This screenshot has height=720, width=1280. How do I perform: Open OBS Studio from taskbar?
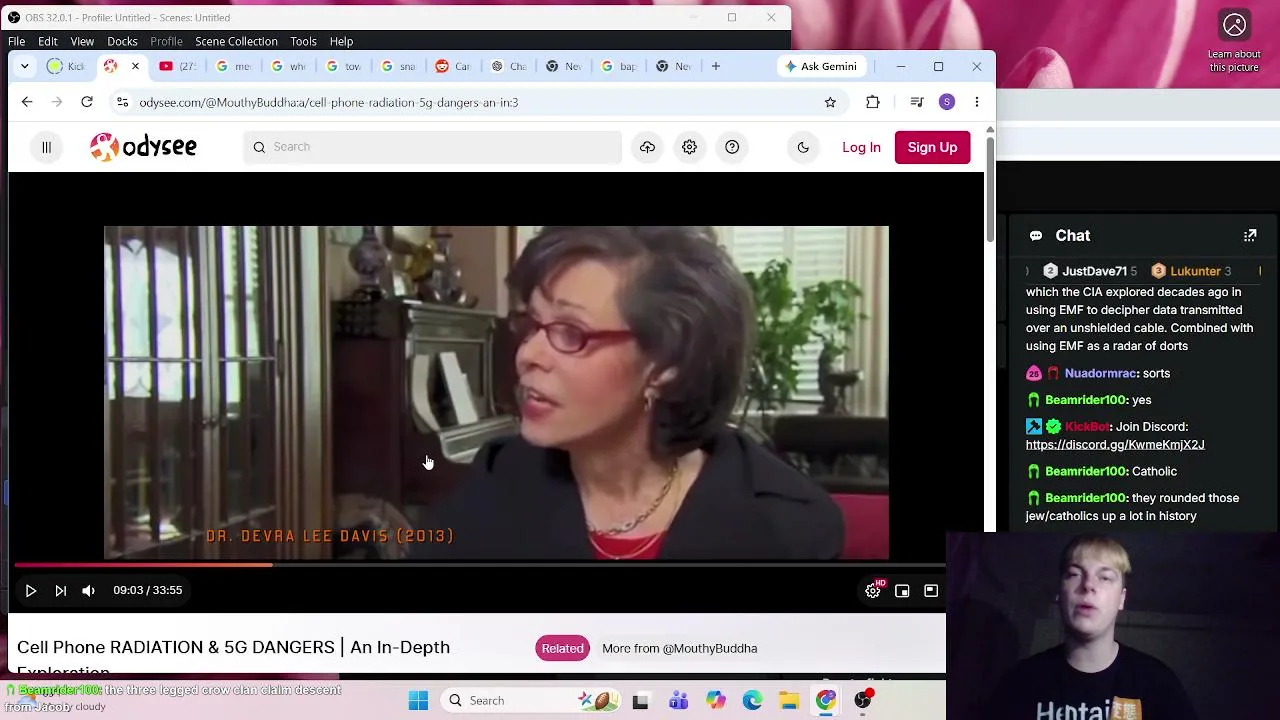[863, 701]
